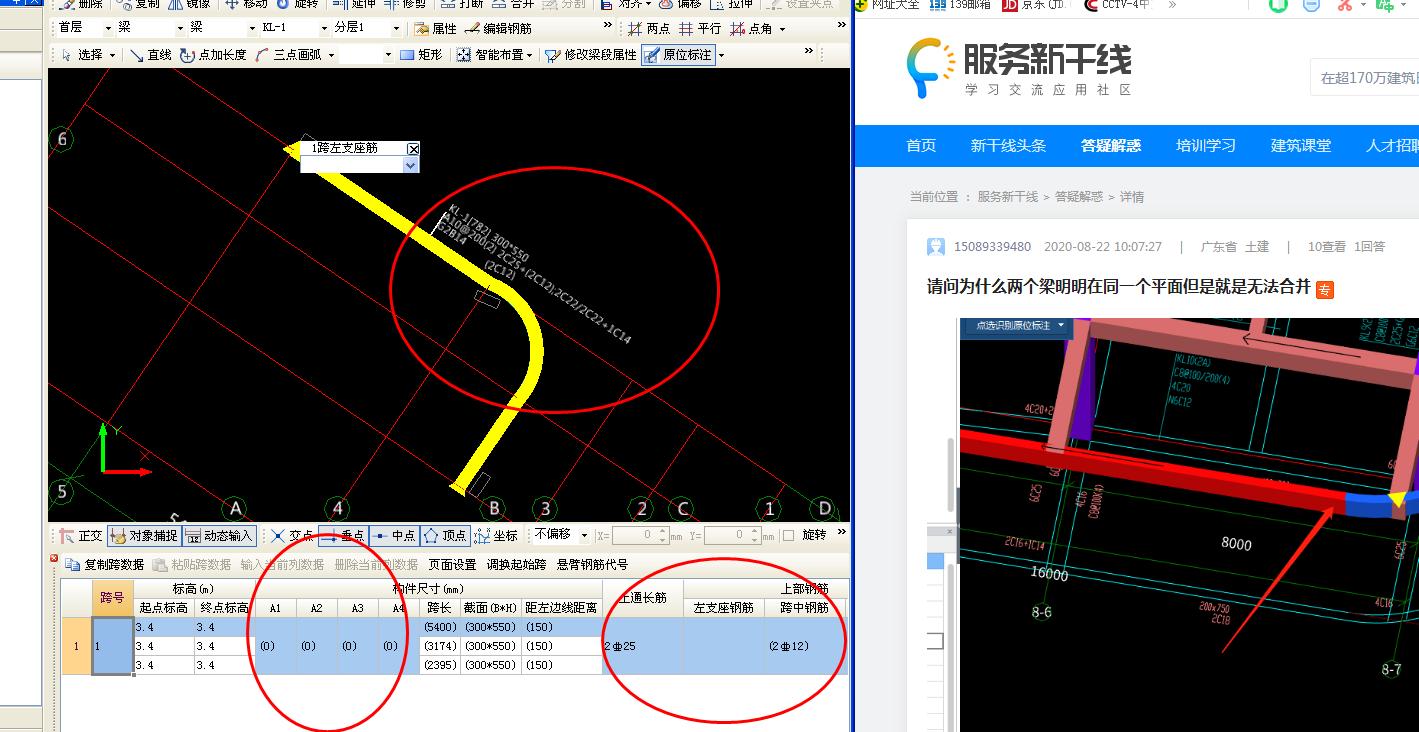
Task: Click the website search input field
Action: pos(1364,77)
